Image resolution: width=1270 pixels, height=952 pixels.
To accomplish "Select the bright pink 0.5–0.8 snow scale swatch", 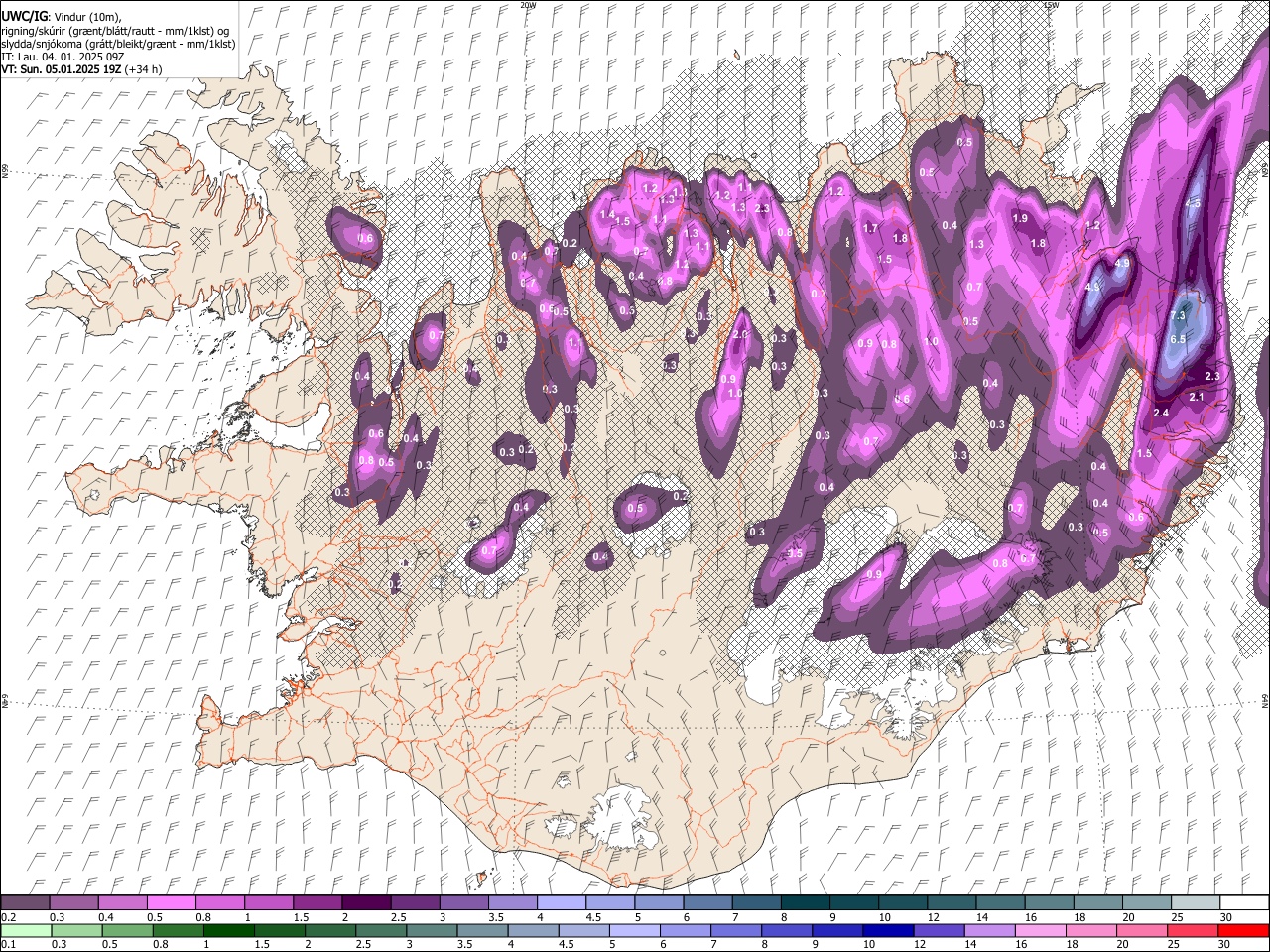I will click(171, 903).
